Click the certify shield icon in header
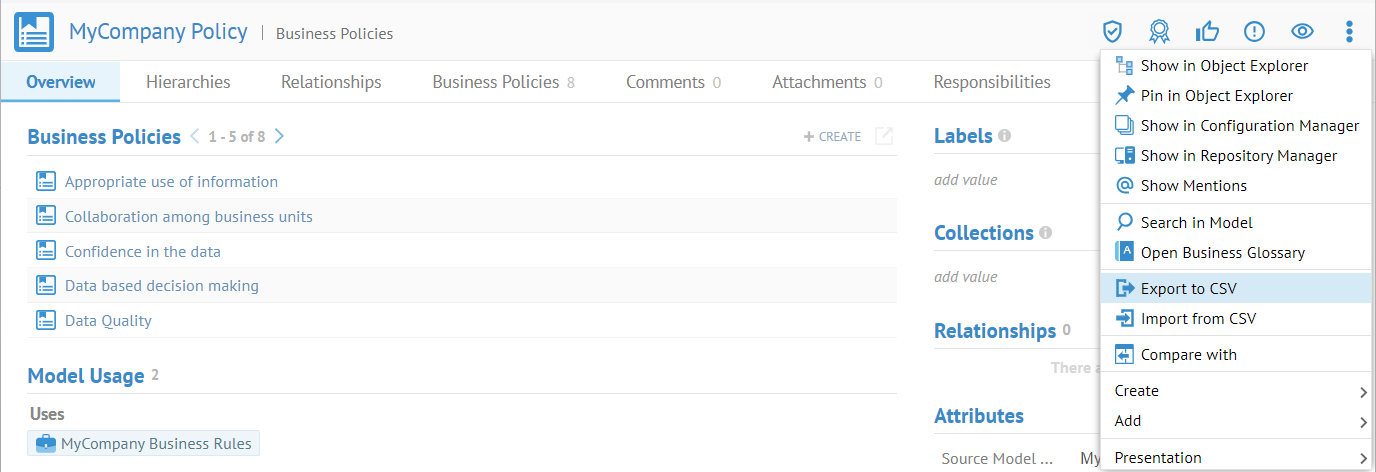The height and width of the screenshot is (472, 1376). (x=1112, y=32)
